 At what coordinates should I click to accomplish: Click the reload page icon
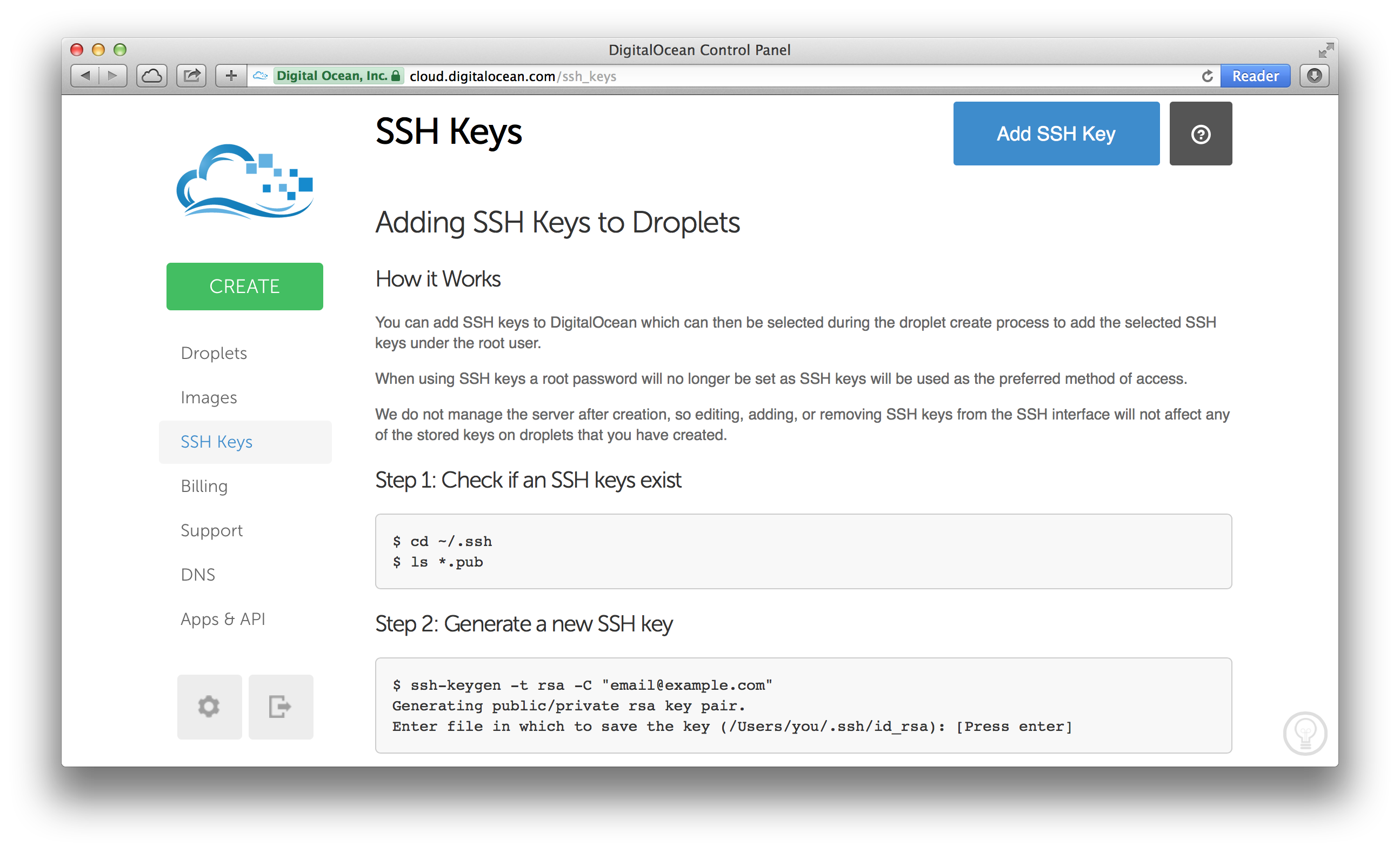click(x=1208, y=76)
